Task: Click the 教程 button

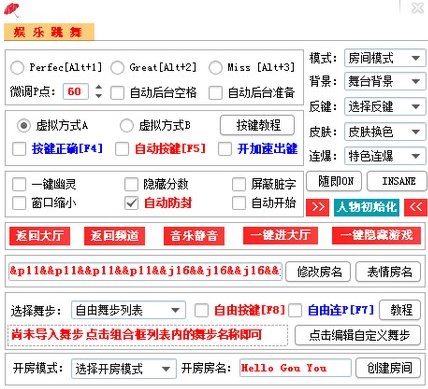Action: click(400, 310)
